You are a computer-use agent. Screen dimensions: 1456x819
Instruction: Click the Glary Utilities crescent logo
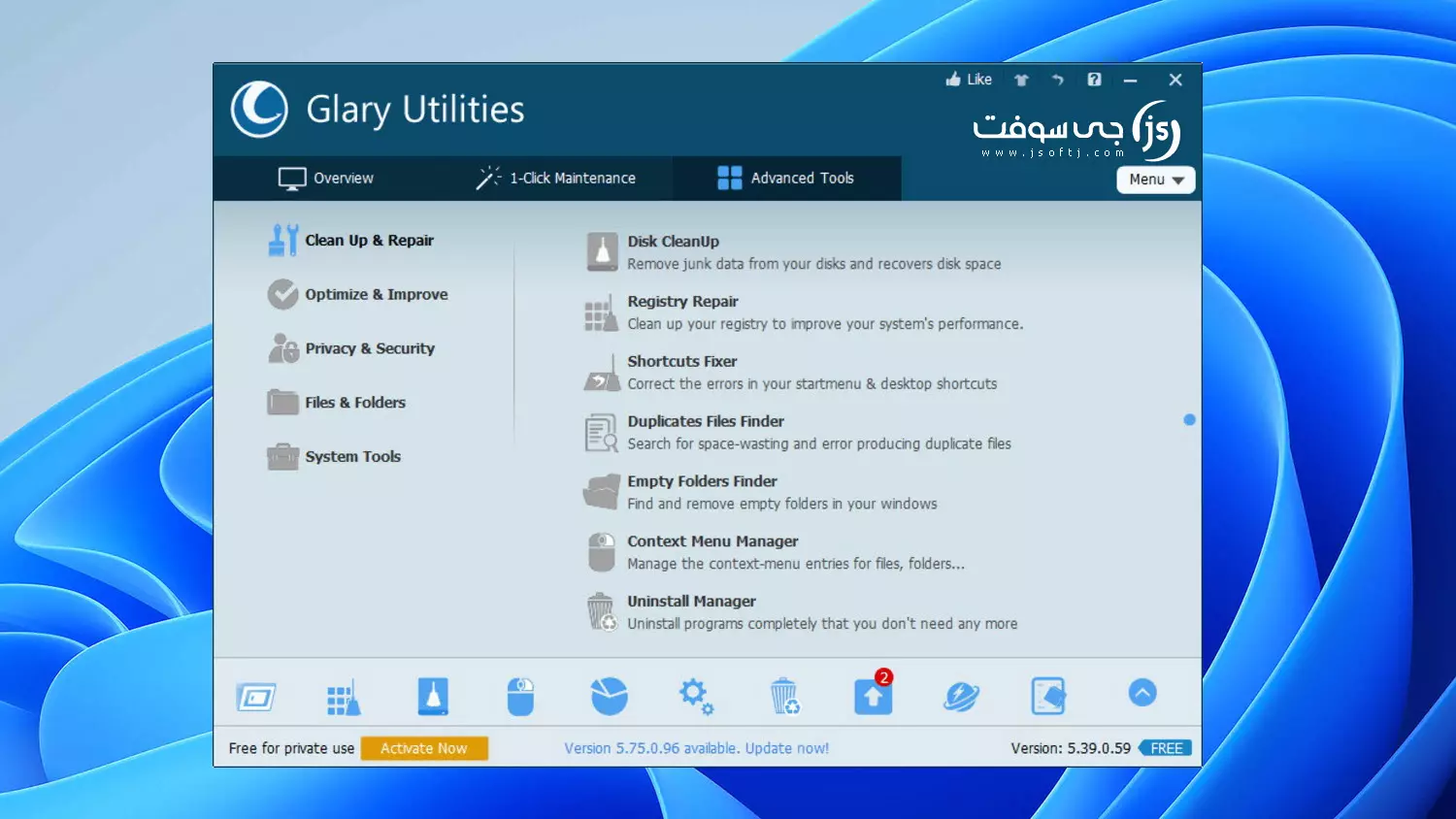click(x=259, y=109)
